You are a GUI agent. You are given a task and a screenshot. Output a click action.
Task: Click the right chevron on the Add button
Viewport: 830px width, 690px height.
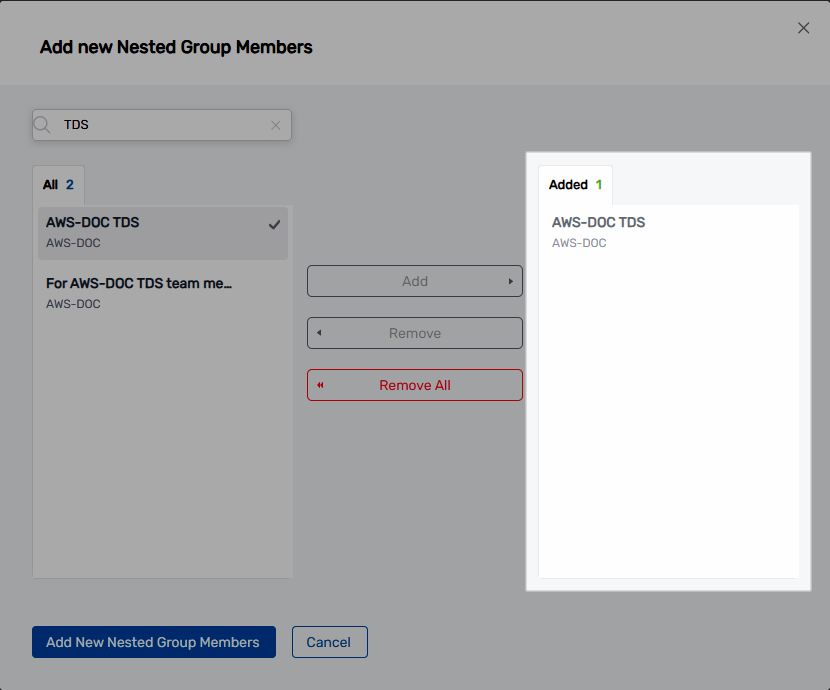pos(510,281)
